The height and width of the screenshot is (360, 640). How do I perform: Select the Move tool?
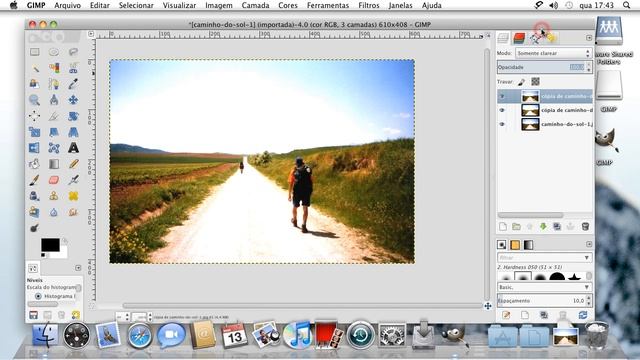pyautogui.click(x=73, y=100)
